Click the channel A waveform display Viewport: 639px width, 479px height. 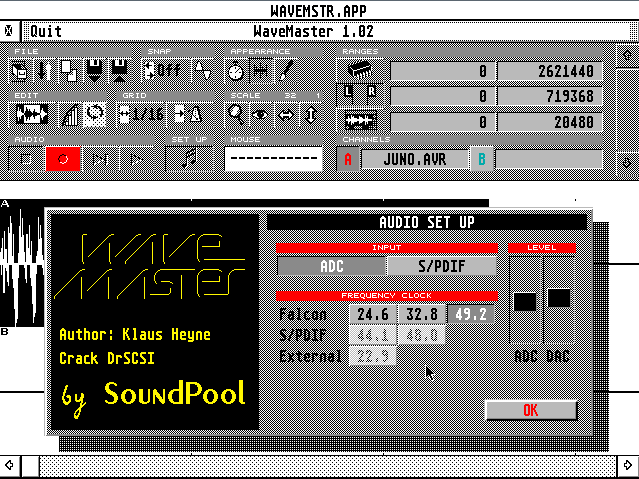(22, 264)
